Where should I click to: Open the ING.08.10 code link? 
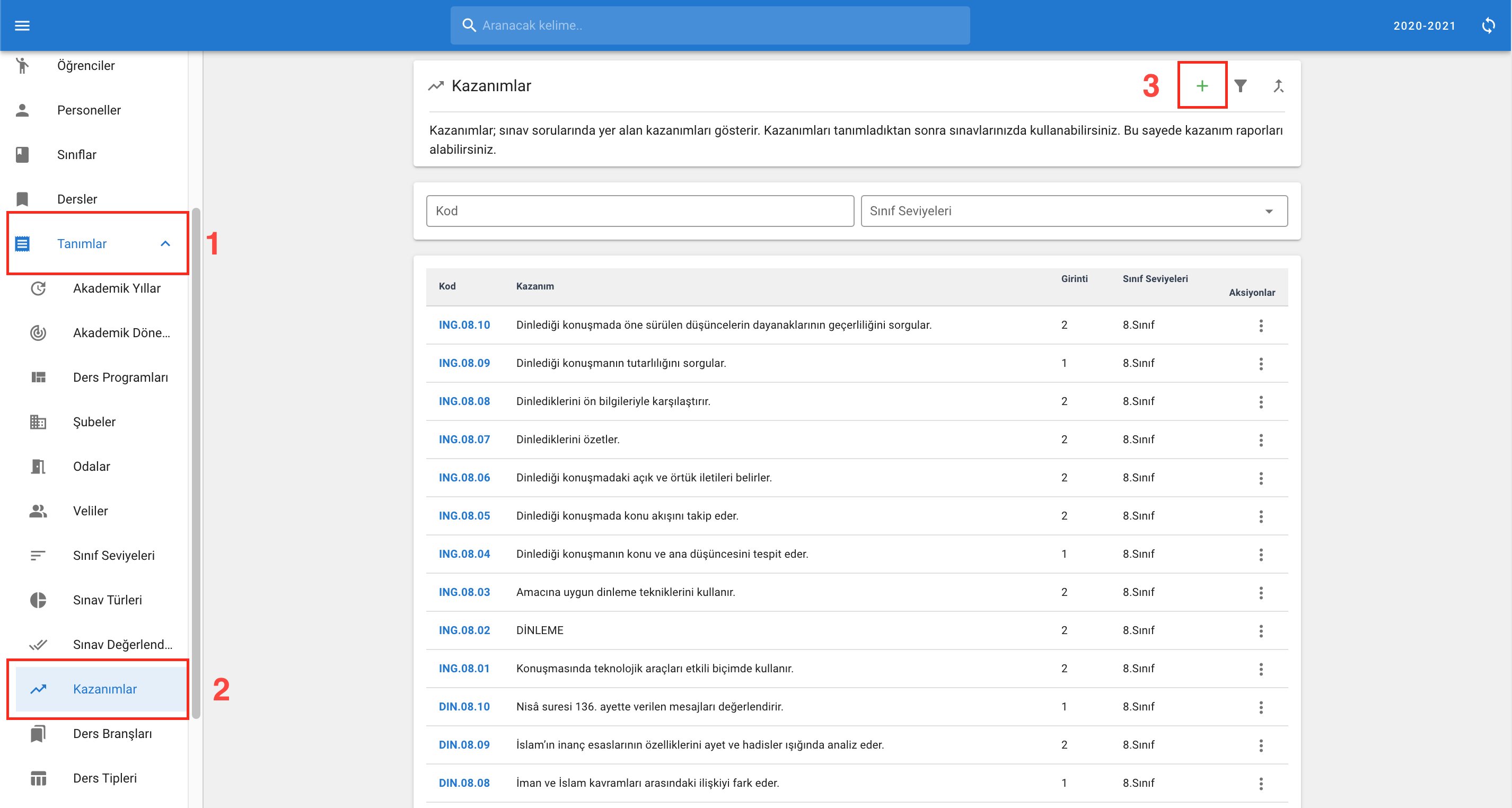[x=464, y=325]
